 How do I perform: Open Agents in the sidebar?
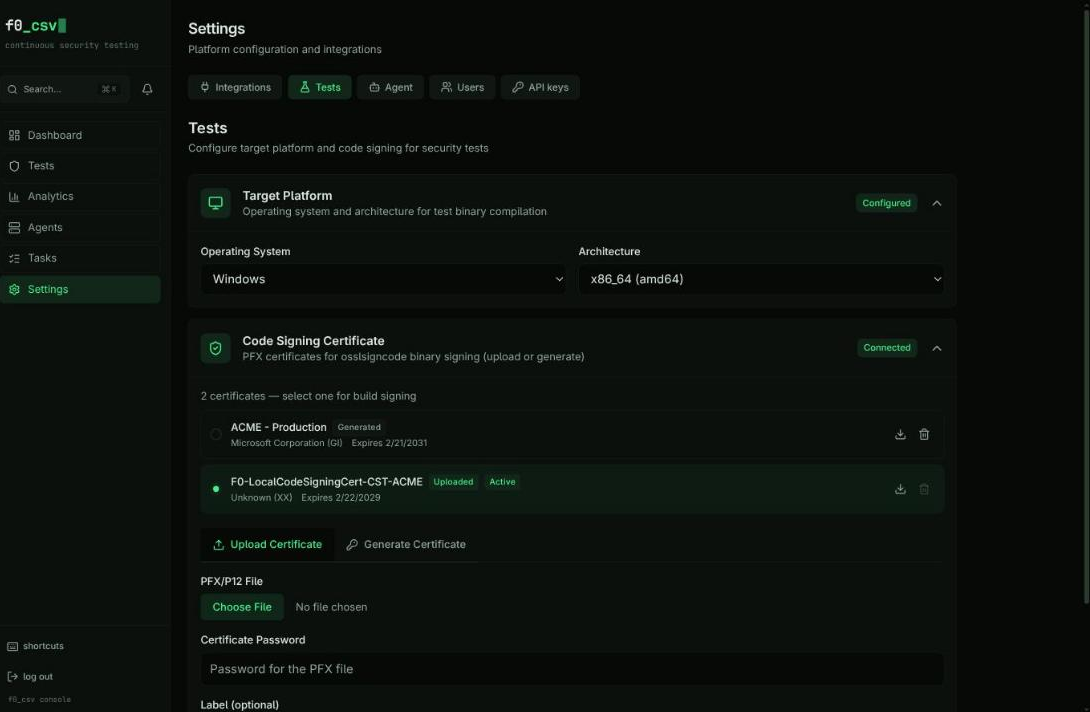(81, 227)
